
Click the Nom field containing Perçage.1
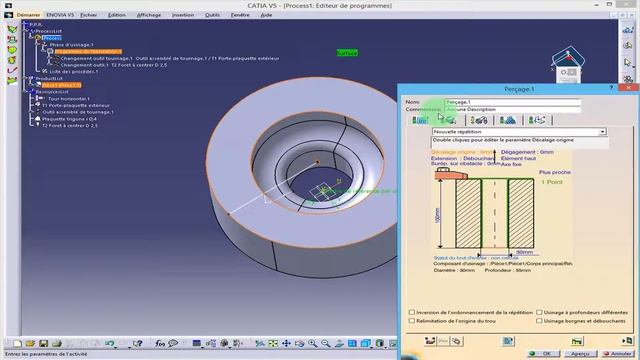coord(513,102)
